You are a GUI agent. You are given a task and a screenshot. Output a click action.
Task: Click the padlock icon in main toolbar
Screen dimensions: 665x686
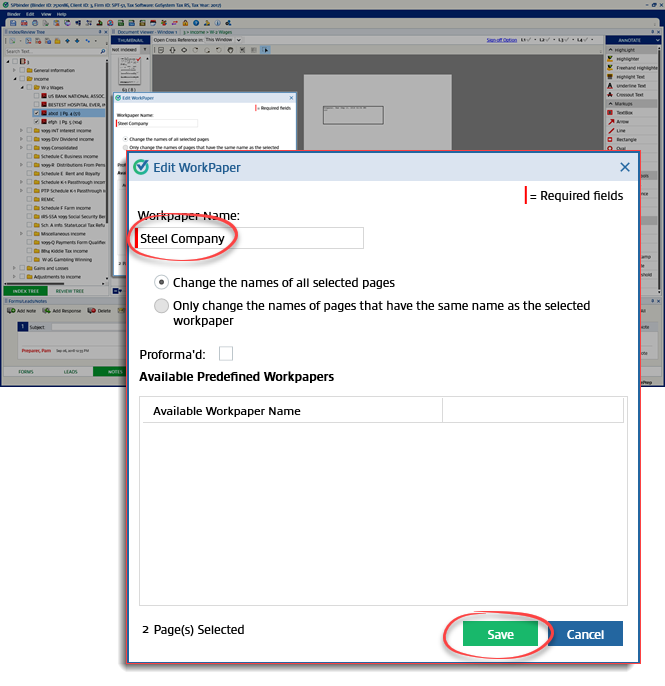[x=186, y=23]
